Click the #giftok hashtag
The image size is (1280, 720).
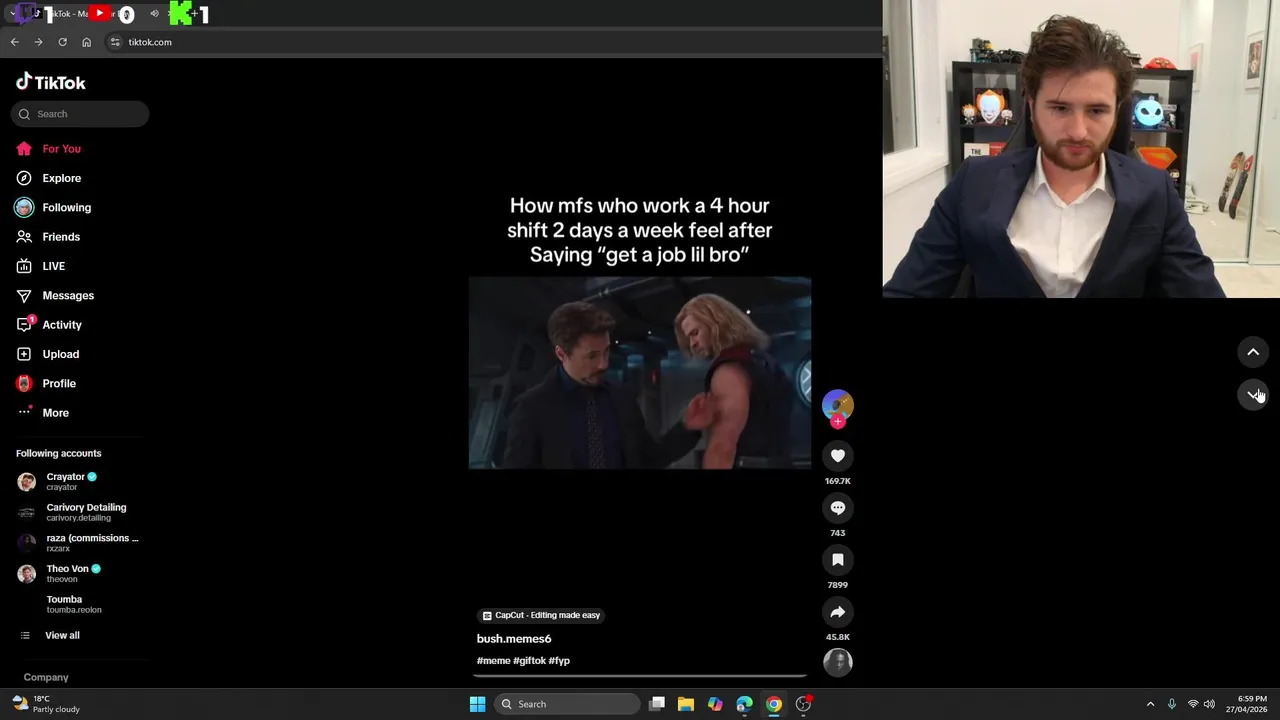[x=529, y=661]
